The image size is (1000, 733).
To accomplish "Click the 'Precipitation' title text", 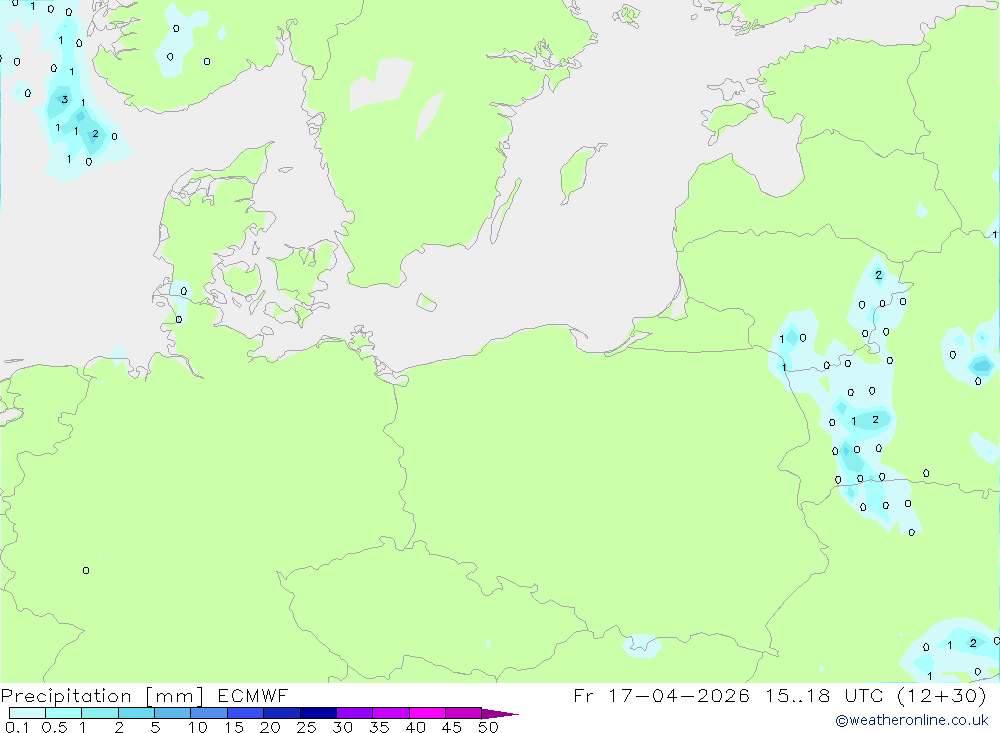I will (x=66, y=696).
